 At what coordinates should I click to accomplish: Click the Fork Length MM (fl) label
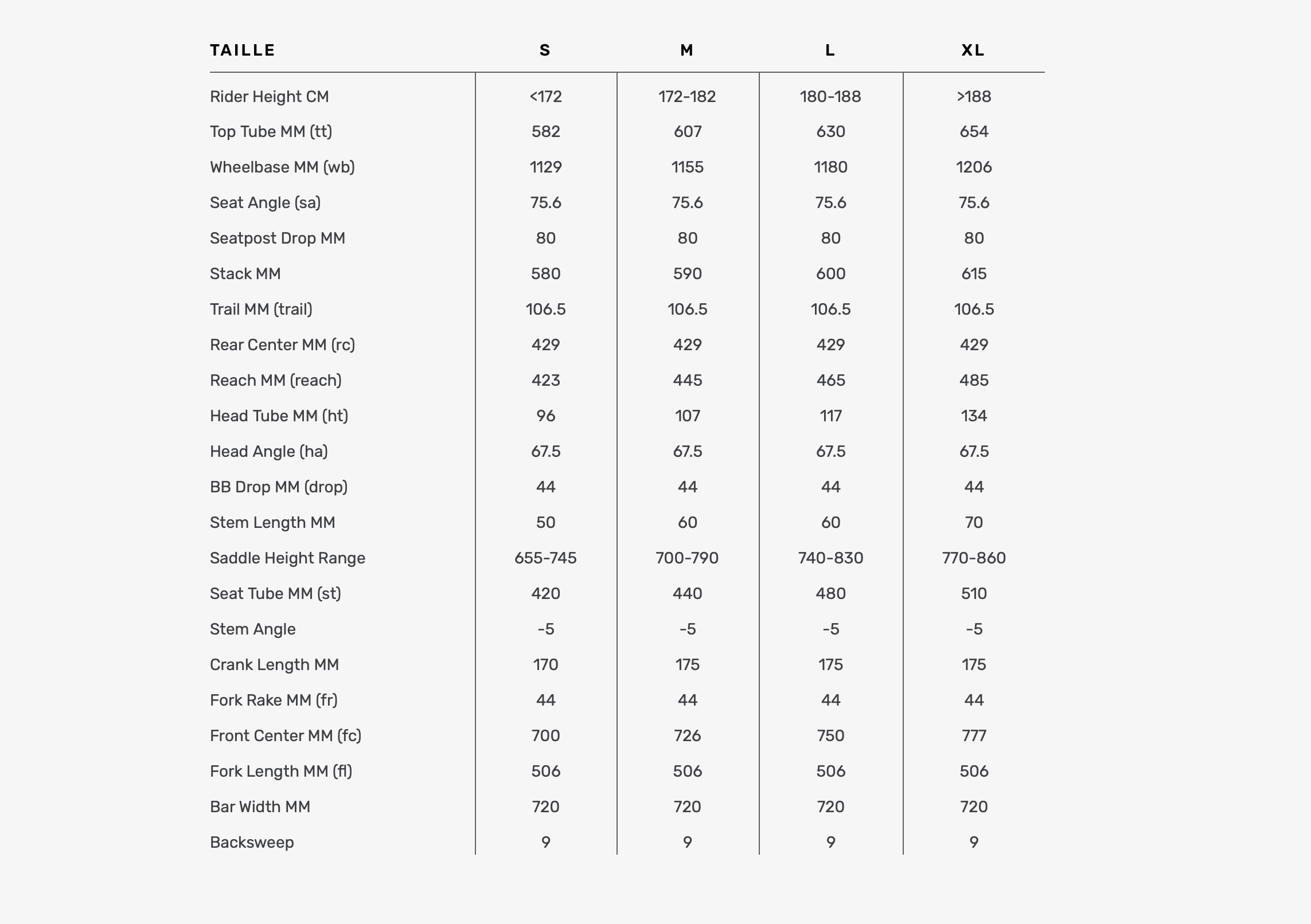click(281, 772)
